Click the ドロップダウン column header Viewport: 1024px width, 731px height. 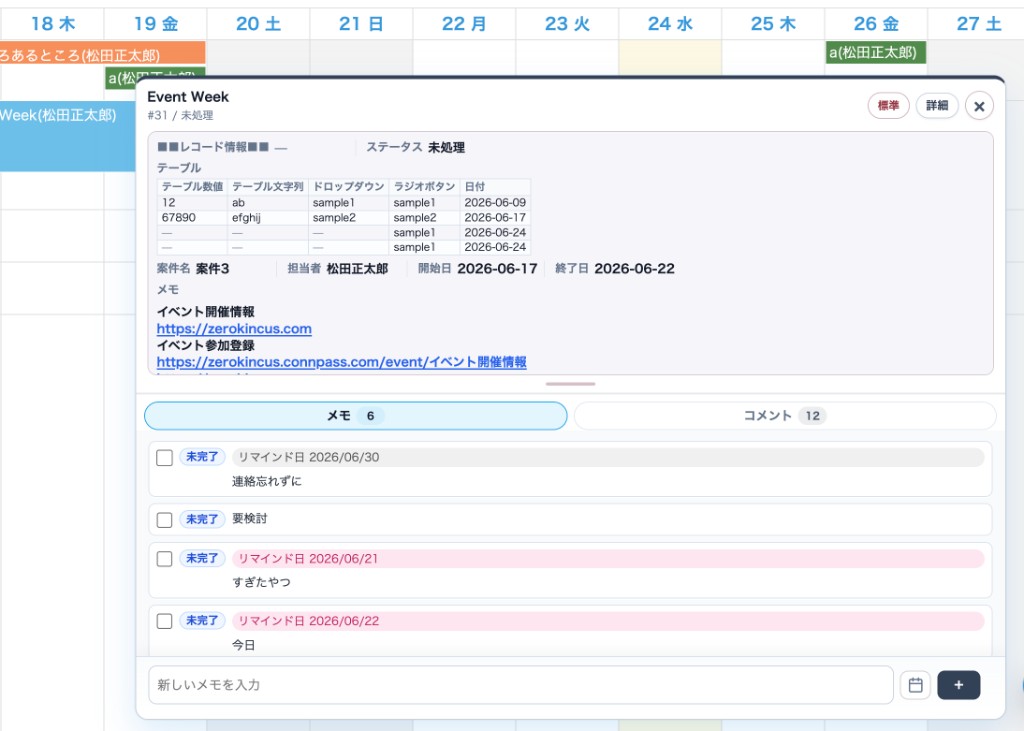click(349, 186)
